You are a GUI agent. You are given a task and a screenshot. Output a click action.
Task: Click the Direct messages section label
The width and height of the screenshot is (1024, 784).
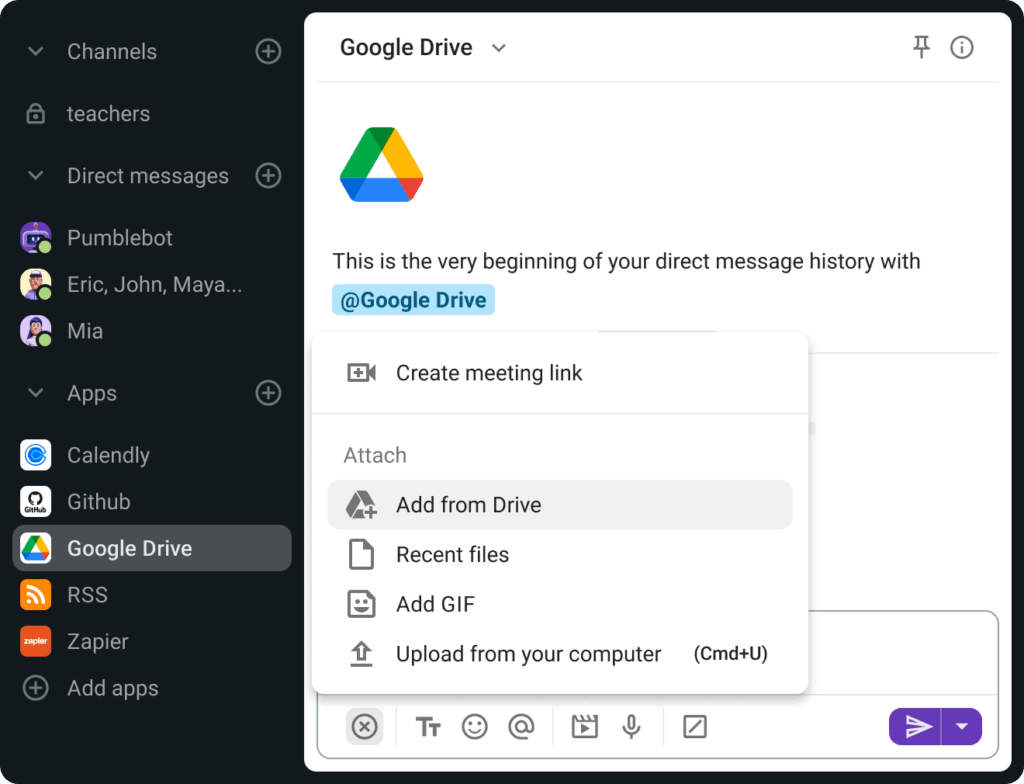[148, 176]
